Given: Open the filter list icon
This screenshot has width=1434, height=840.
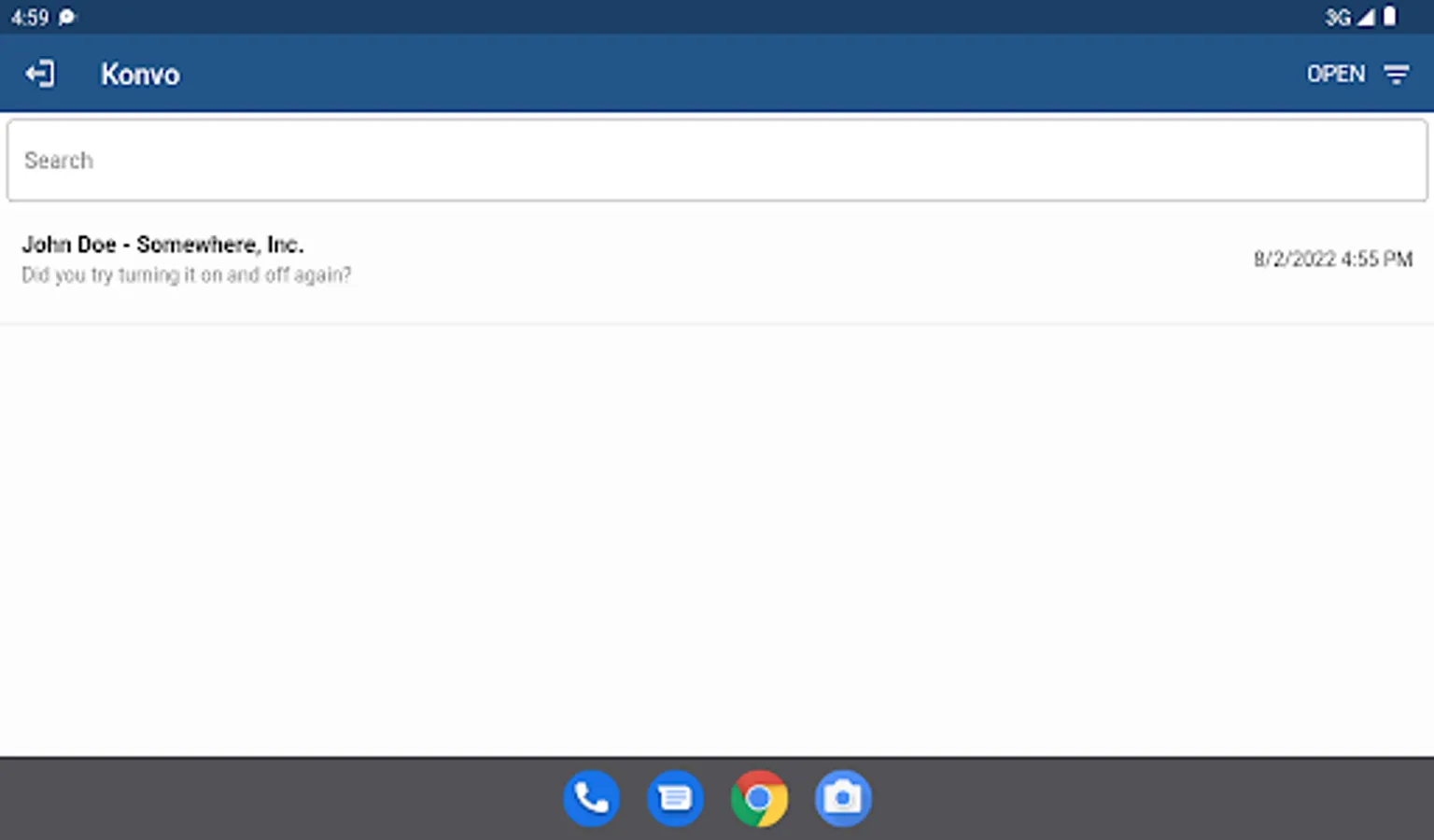Looking at the screenshot, I should [1396, 75].
